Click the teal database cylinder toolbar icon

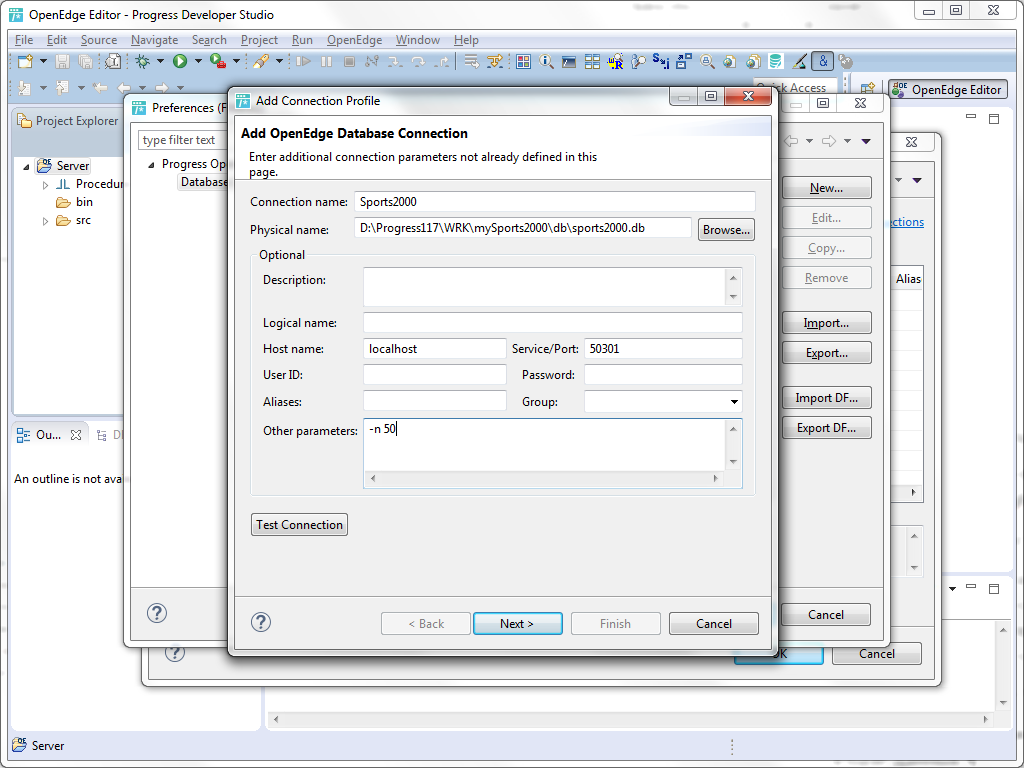[775, 62]
